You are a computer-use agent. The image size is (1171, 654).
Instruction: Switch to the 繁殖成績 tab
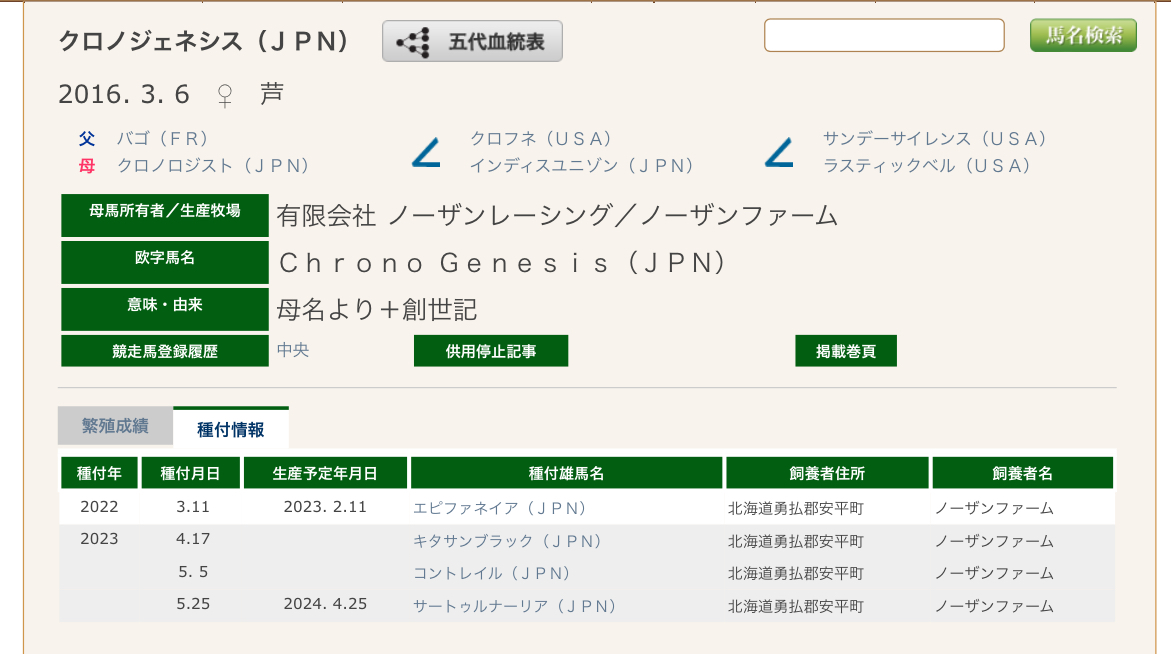click(115, 426)
